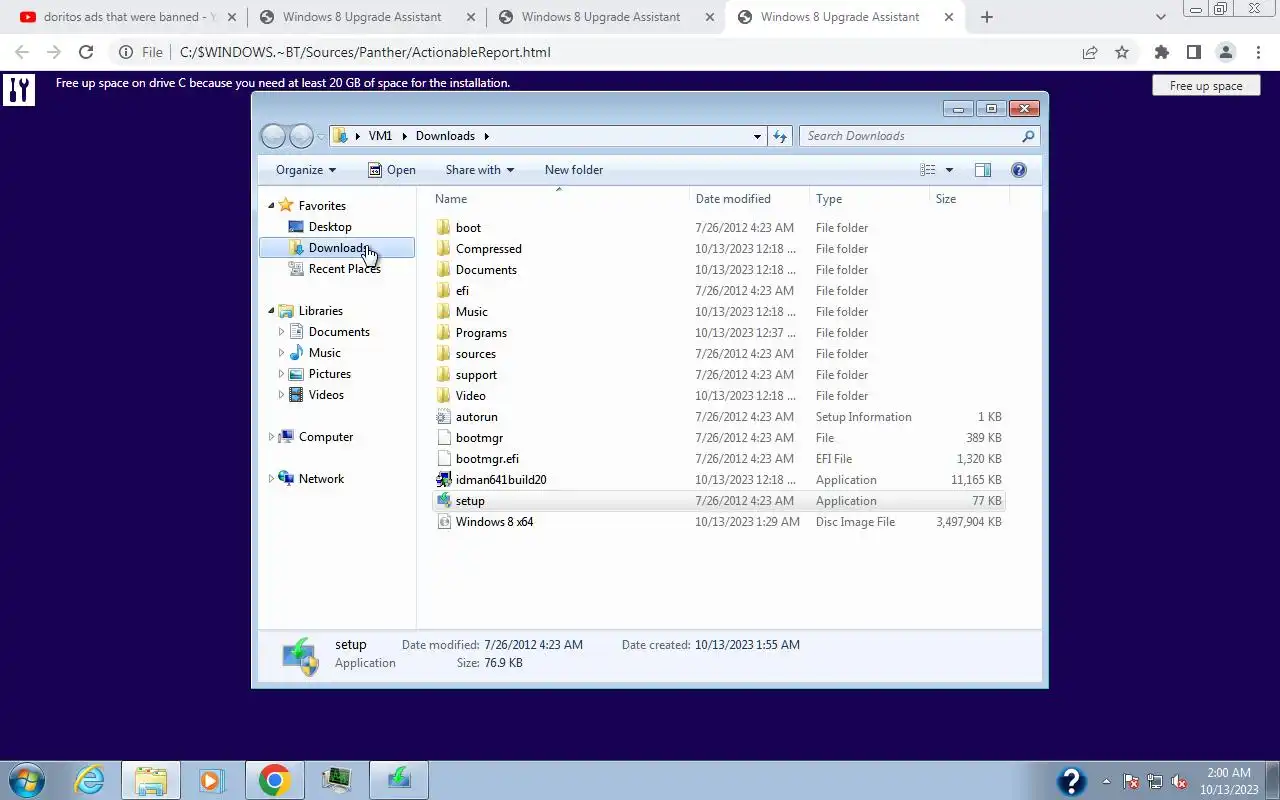Expand Network in navigation pane
The width and height of the screenshot is (1280, 800).
point(271,479)
